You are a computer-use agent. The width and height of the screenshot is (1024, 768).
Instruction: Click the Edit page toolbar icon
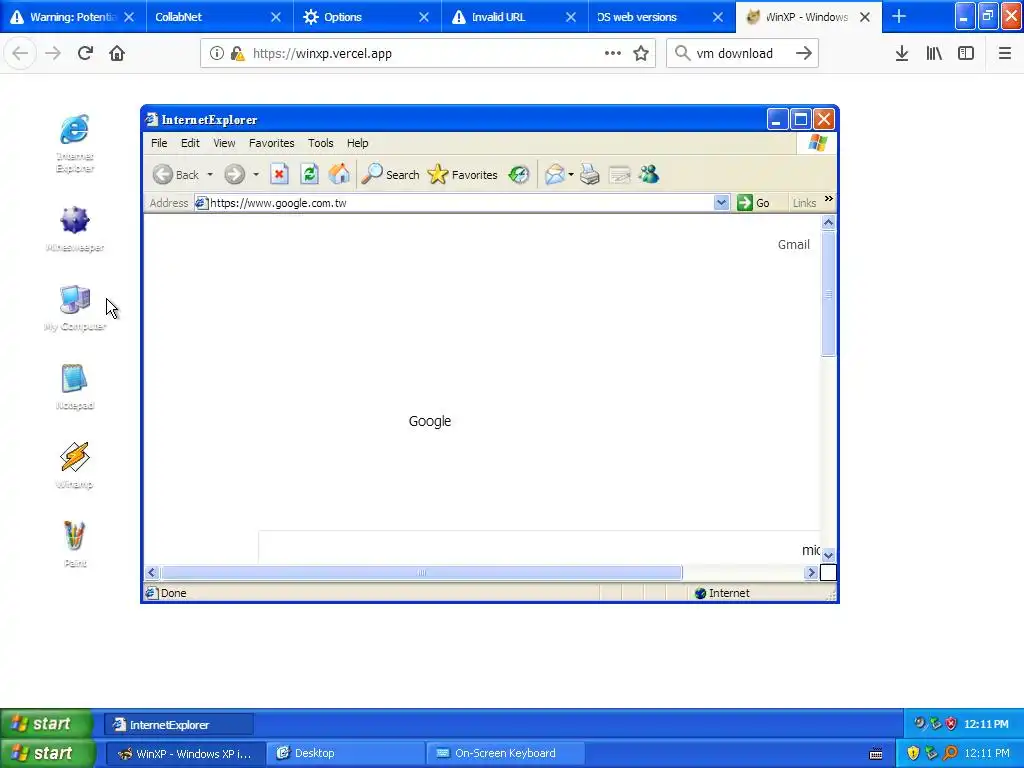(619, 174)
